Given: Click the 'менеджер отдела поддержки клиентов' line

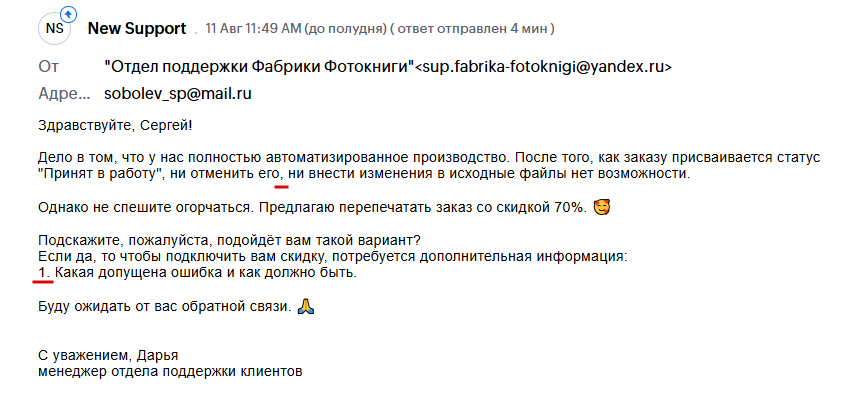Looking at the screenshot, I should coord(170,372).
